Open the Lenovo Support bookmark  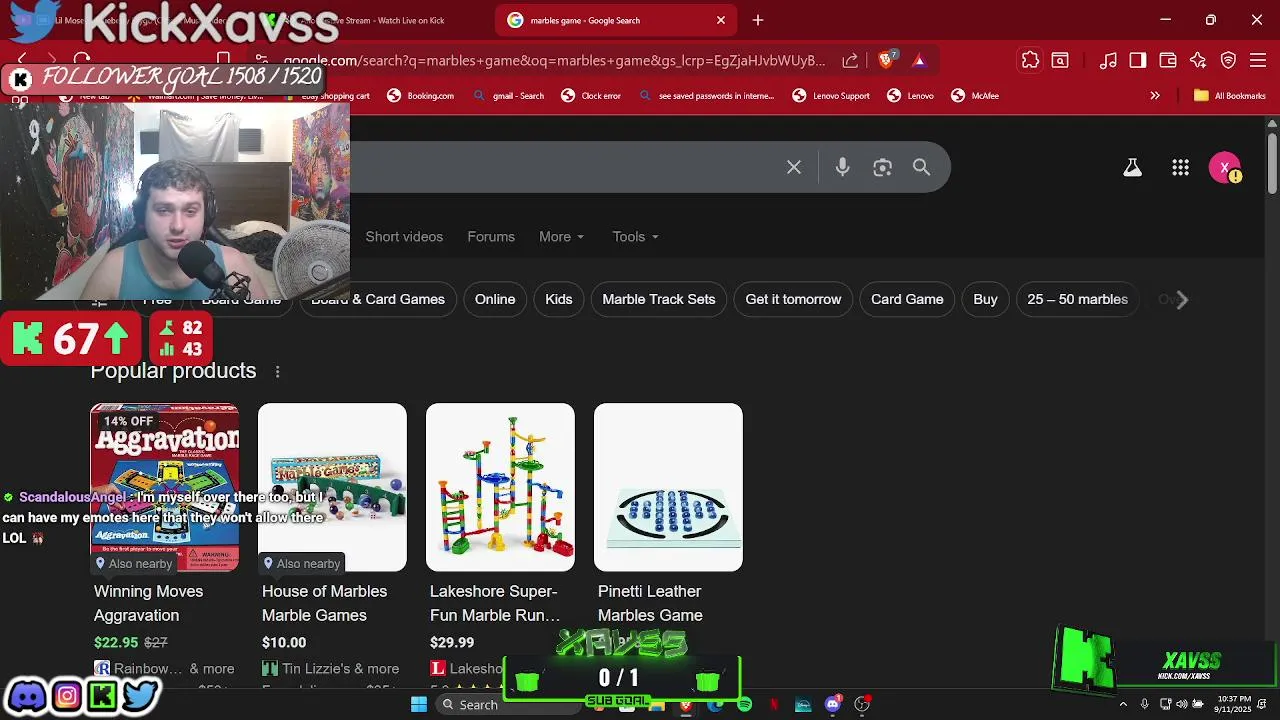coord(830,96)
